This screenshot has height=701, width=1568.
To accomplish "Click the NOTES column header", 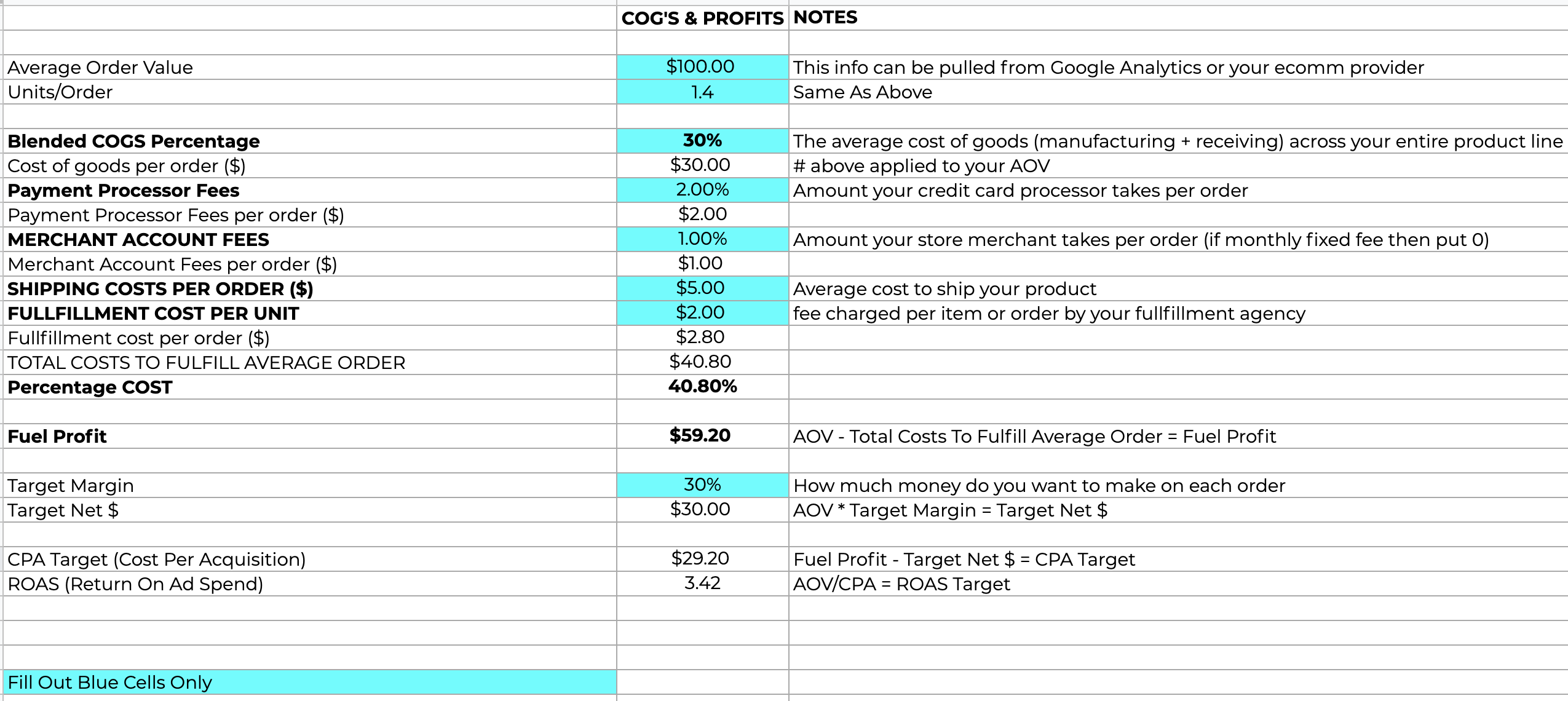I will point(825,17).
